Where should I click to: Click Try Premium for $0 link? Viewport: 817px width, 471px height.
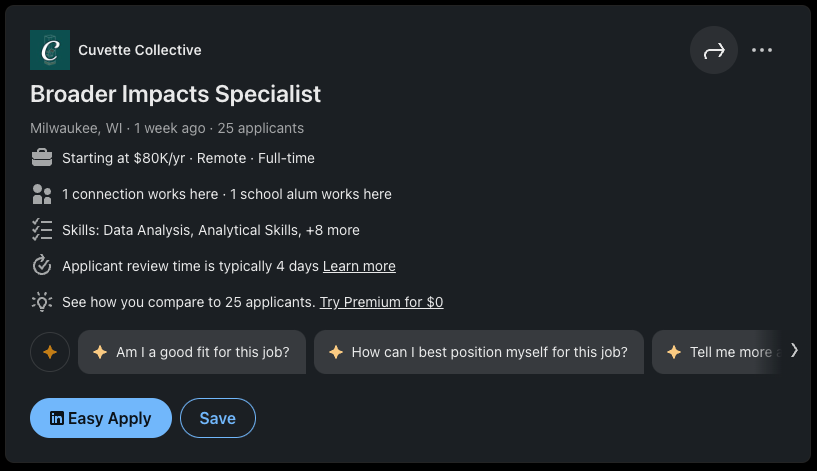tap(381, 302)
